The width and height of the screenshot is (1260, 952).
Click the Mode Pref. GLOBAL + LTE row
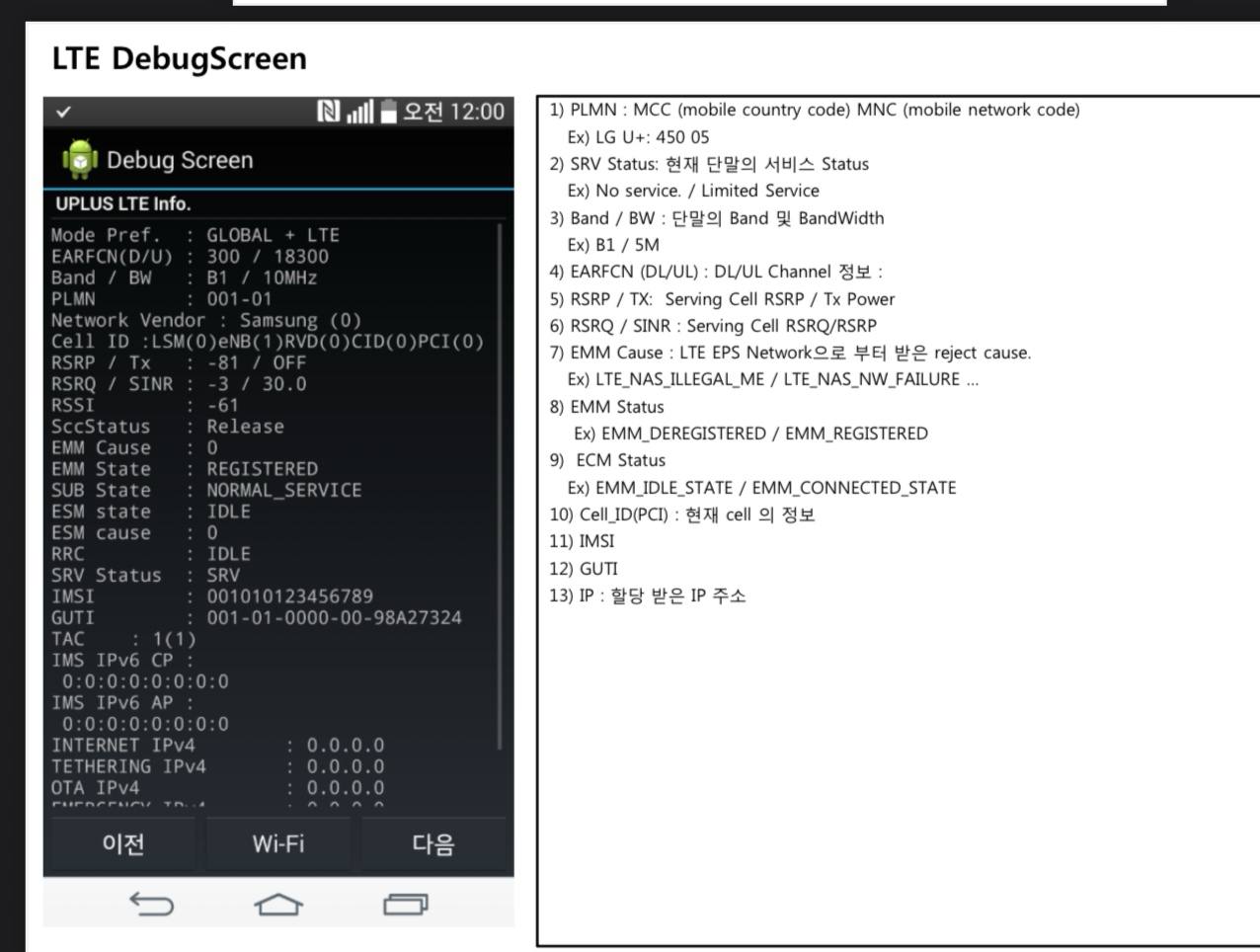click(196, 235)
